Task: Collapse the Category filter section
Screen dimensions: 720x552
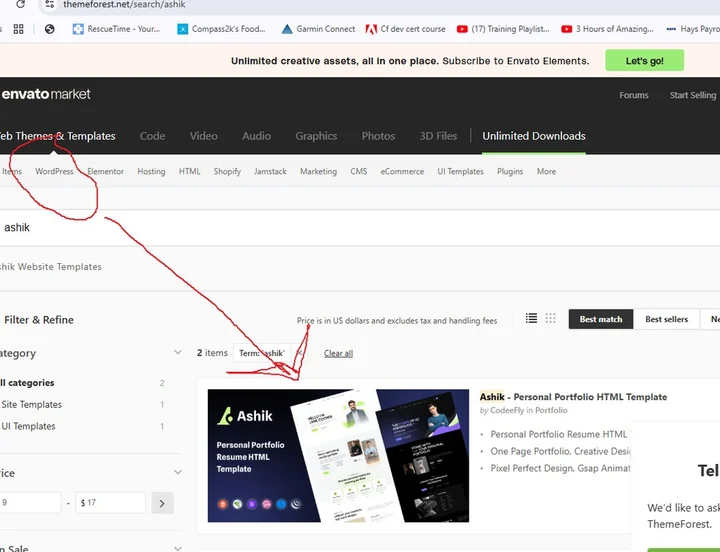Action: (178, 353)
